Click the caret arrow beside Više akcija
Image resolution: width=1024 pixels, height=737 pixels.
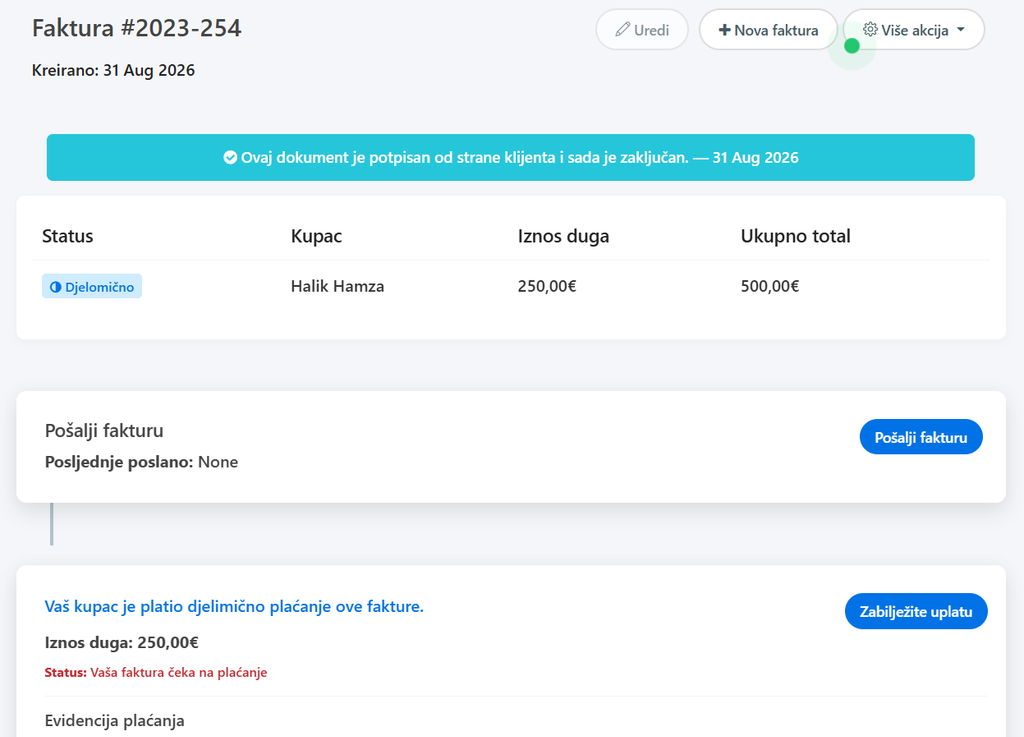[961, 29]
